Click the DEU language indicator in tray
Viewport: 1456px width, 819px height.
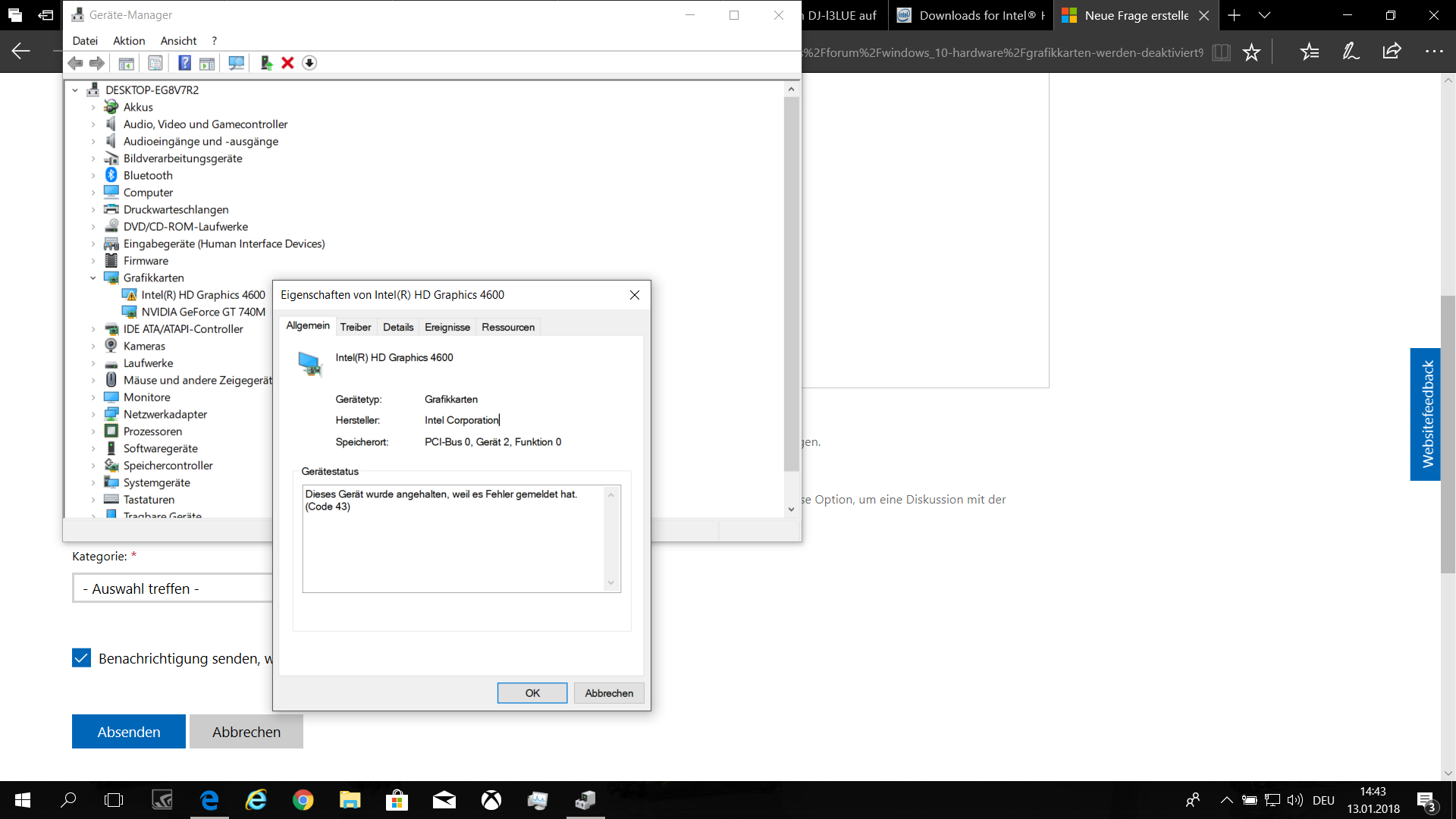1323,800
